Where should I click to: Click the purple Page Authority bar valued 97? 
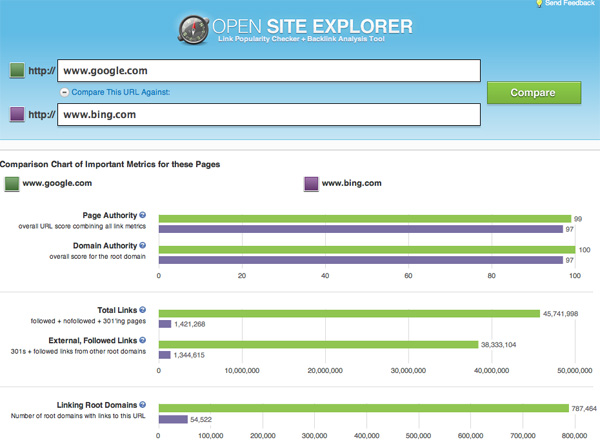click(361, 229)
